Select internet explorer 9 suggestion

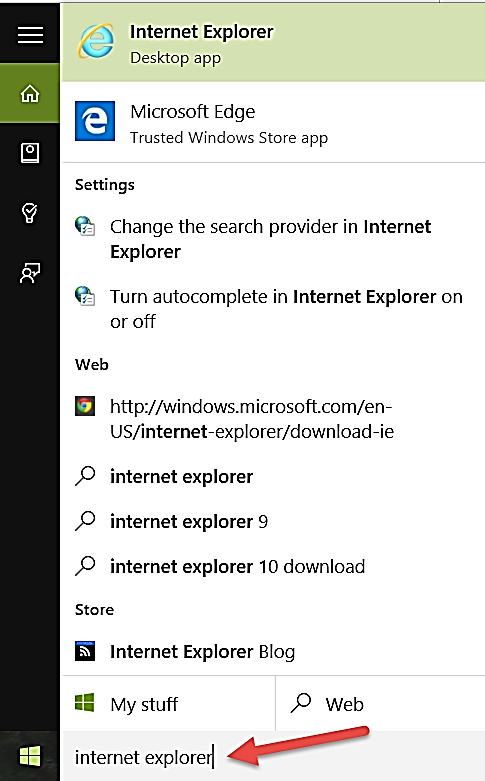(x=272, y=521)
